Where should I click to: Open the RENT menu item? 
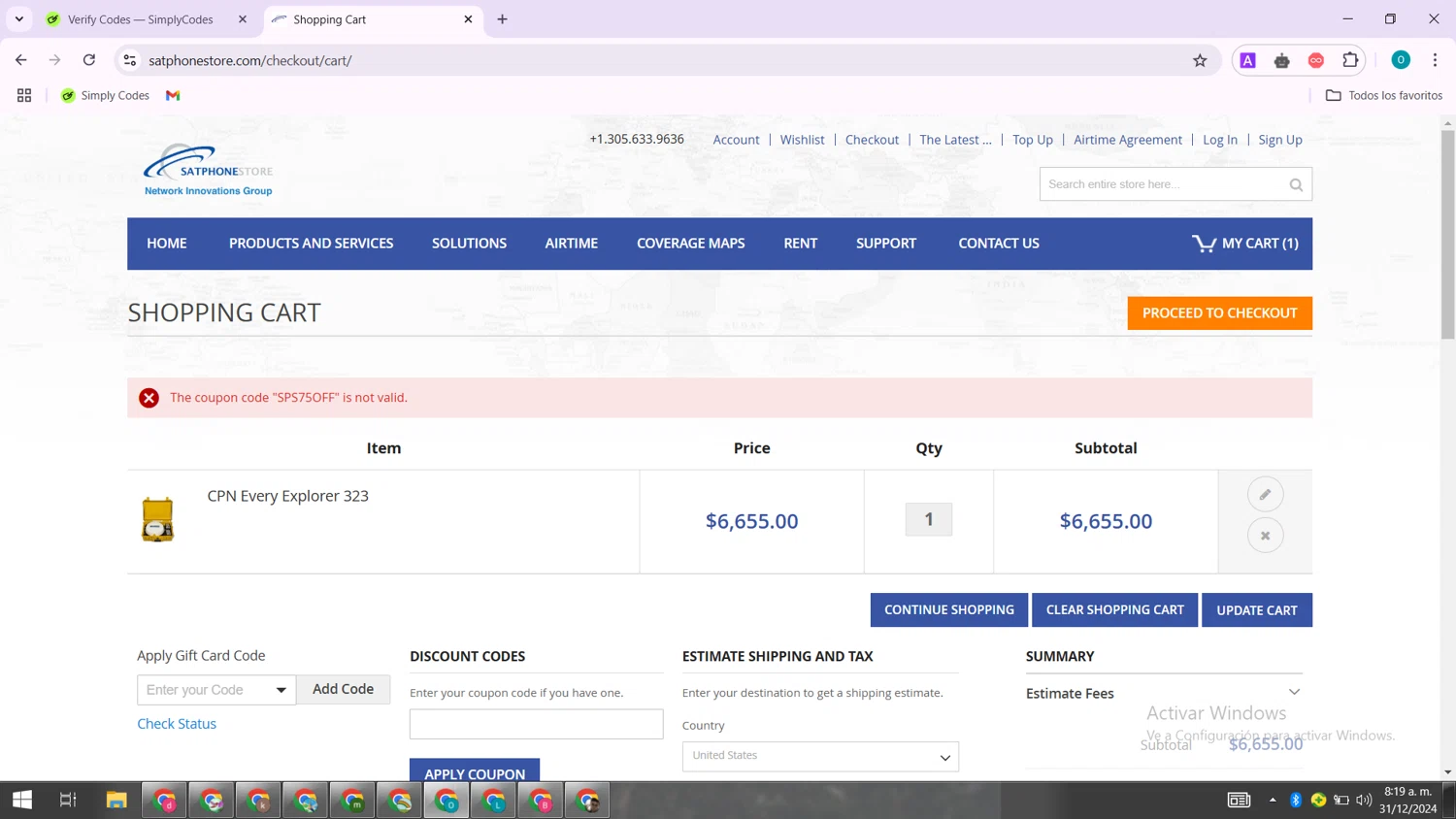coord(801,244)
